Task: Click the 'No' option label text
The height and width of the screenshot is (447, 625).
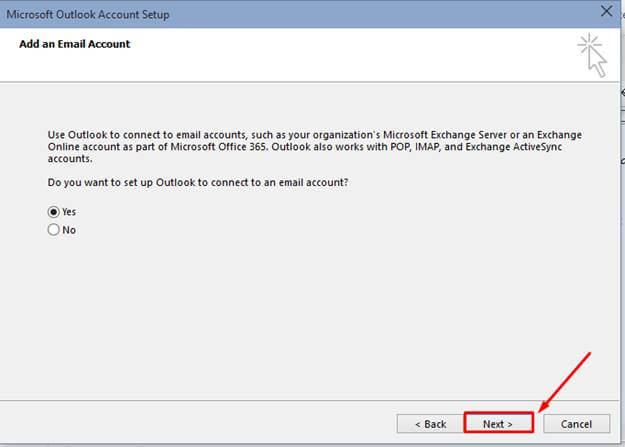Action: point(68,230)
